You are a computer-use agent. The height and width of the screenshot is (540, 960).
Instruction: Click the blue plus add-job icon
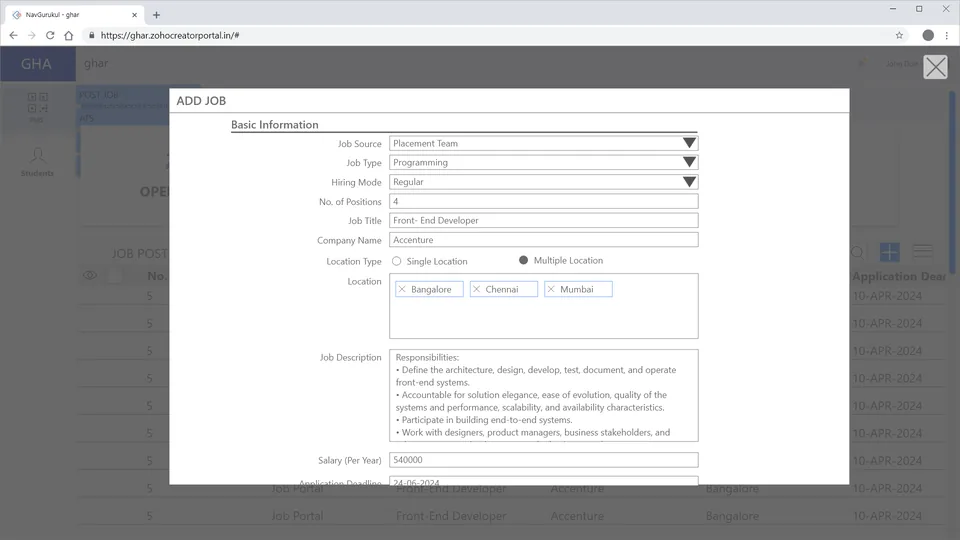(890, 252)
